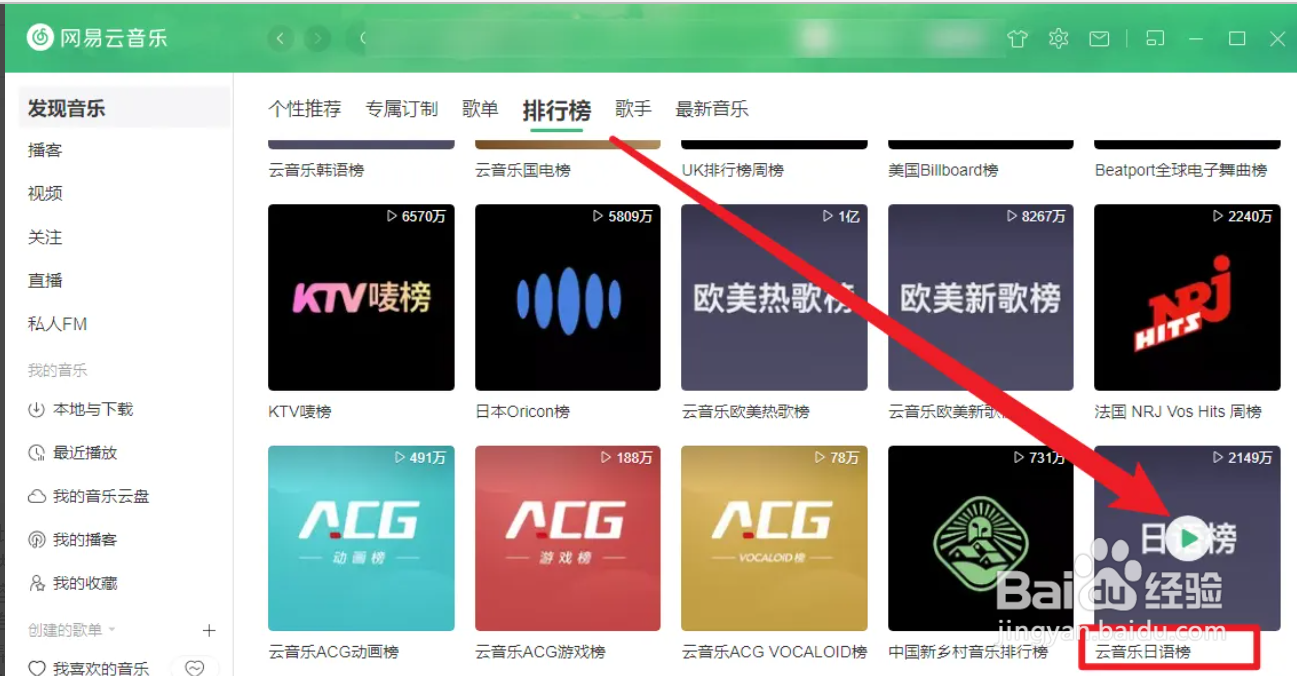Image resolution: width=1297 pixels, height=676 pixels.
Task: Select the 排行榜 tab
Action: click(x=557, y=110)
